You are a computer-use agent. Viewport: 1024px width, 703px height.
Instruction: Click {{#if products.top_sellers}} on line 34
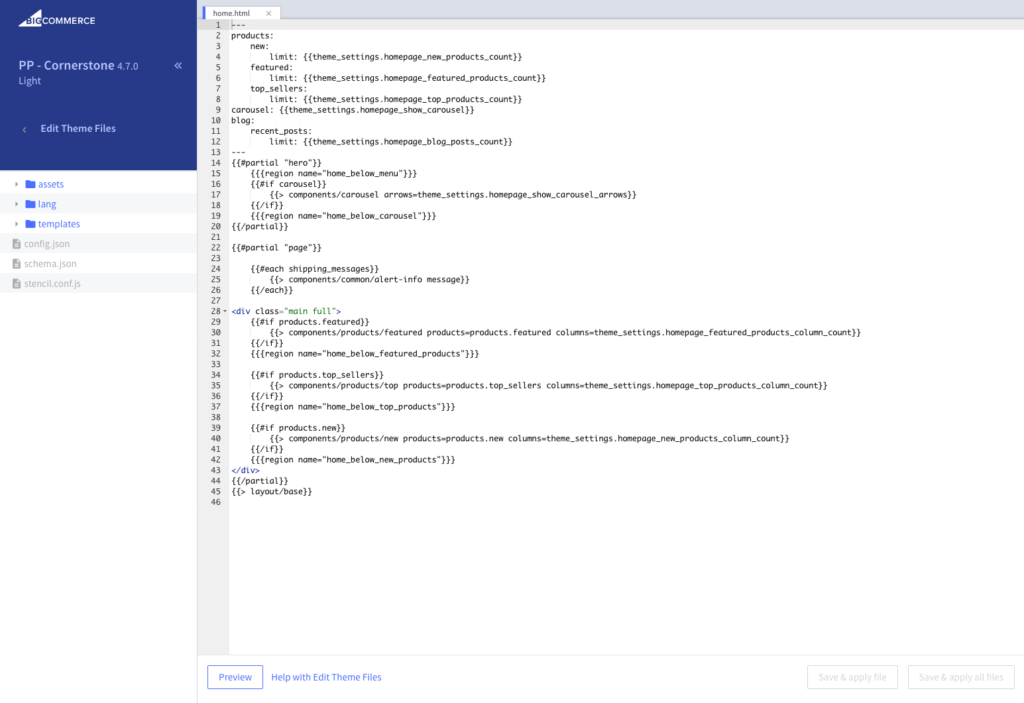[317, 375]
